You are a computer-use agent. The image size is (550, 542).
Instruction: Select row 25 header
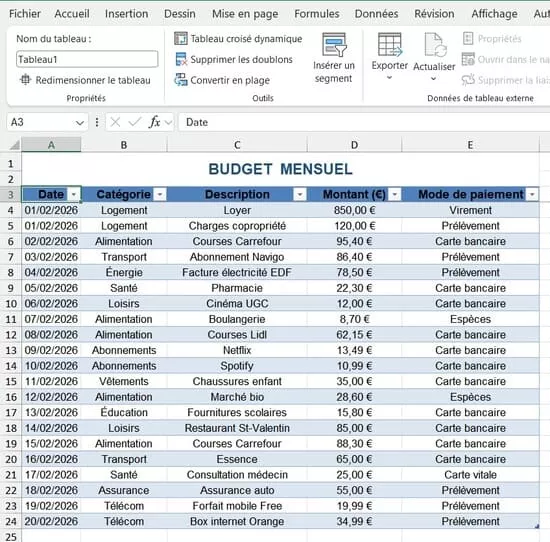coord(11,536)
